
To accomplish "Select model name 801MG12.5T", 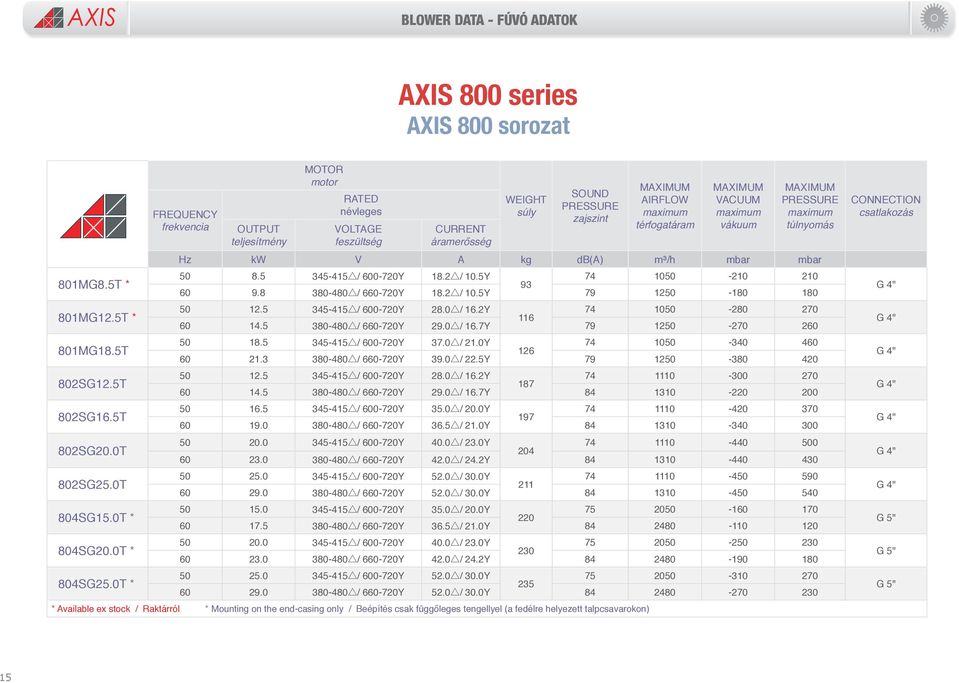I will coord(93,317).
